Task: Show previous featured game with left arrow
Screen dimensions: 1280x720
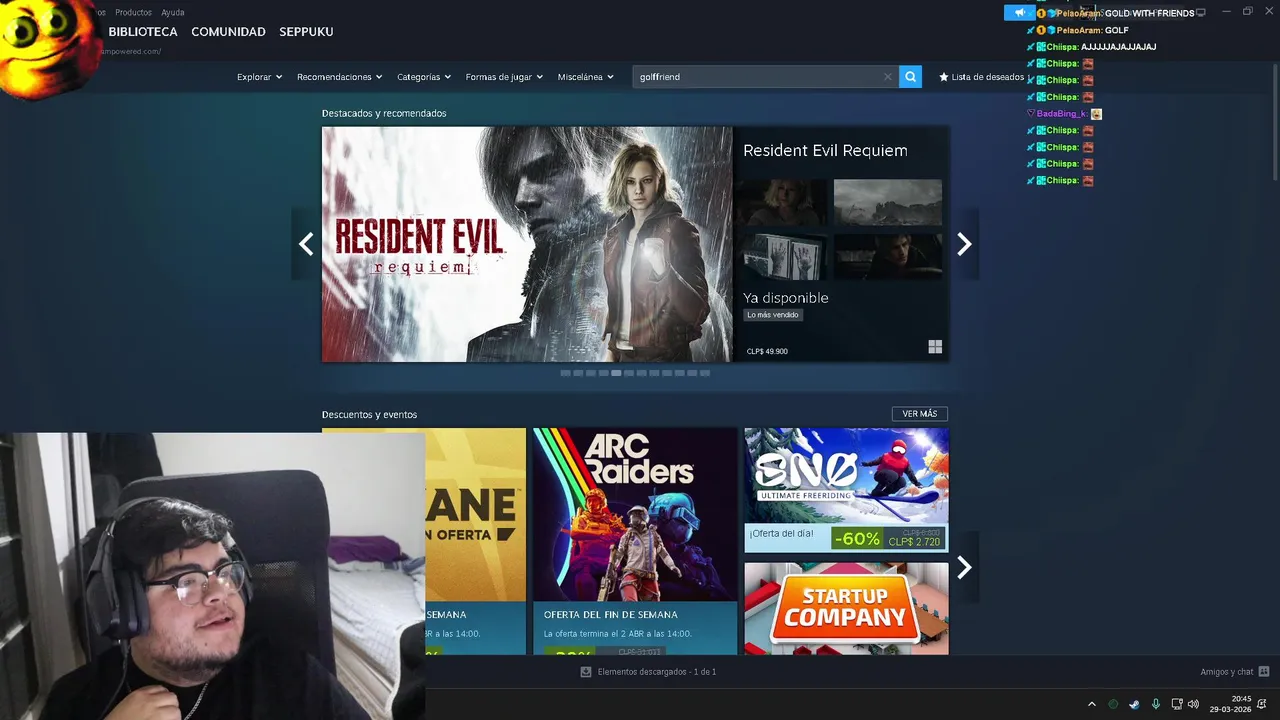Action: click(x=306, y=244)
